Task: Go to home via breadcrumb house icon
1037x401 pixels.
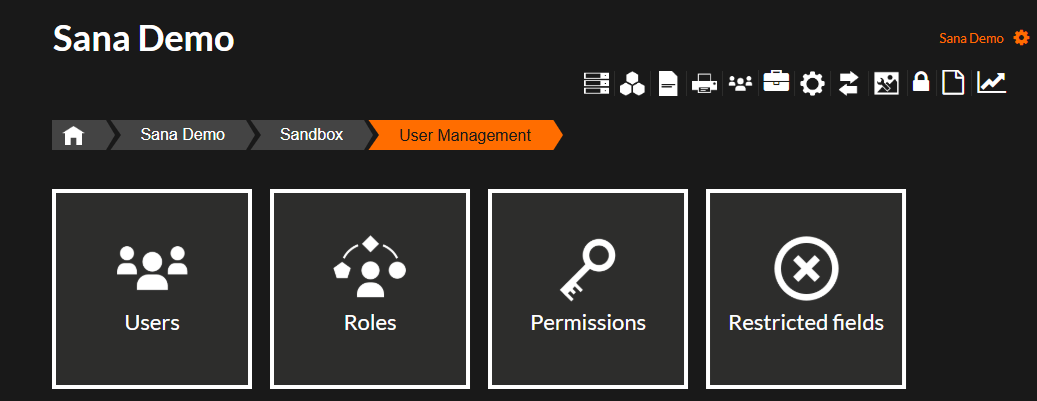Action: (x=73, y=136)
